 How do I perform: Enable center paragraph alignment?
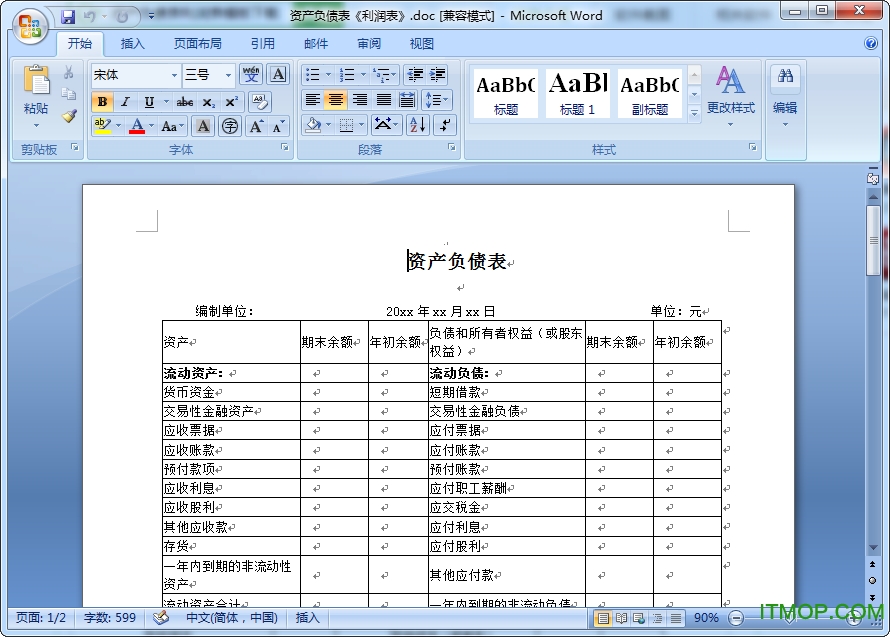coord(335,100)
